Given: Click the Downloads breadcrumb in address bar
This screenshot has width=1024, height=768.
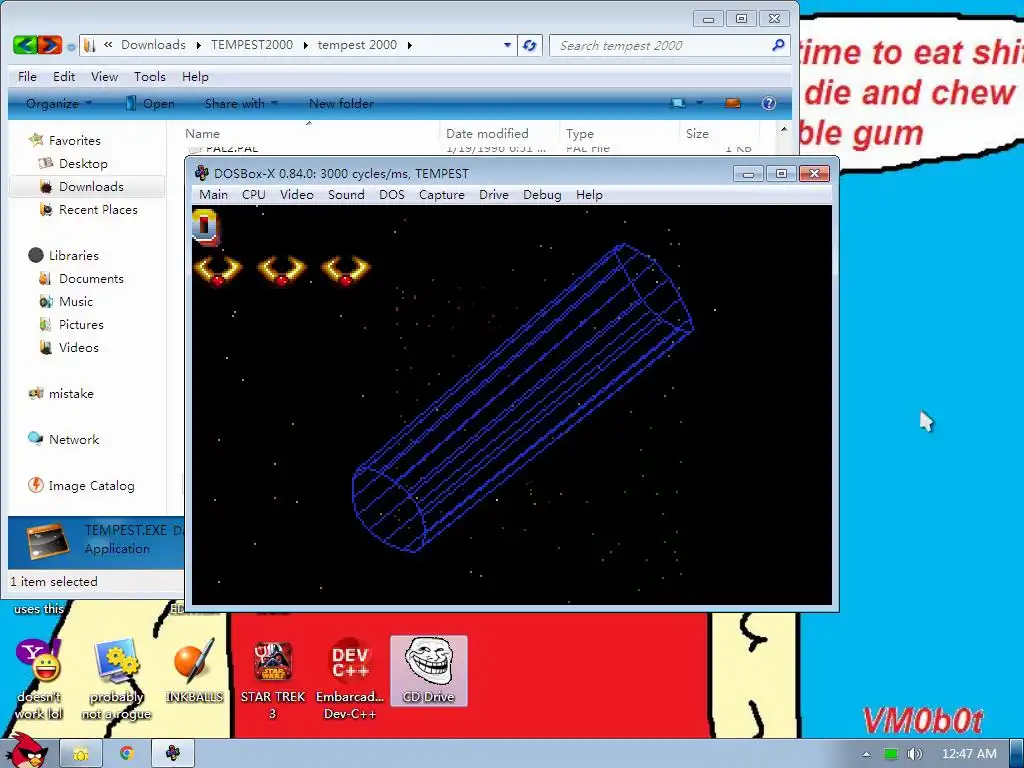Looking at the screenshot, I should 153,45.
